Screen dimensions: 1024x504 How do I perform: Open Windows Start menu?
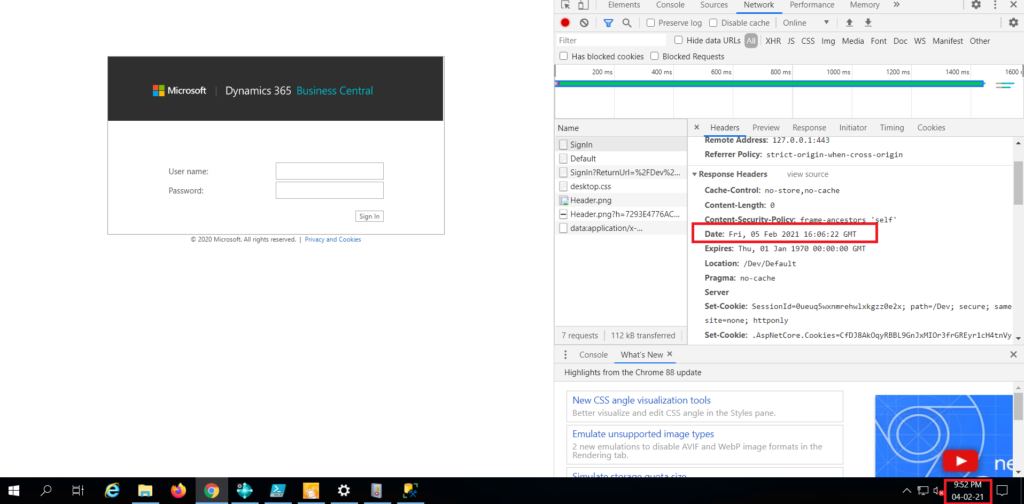pyautogui.click(x=14, y=490)
